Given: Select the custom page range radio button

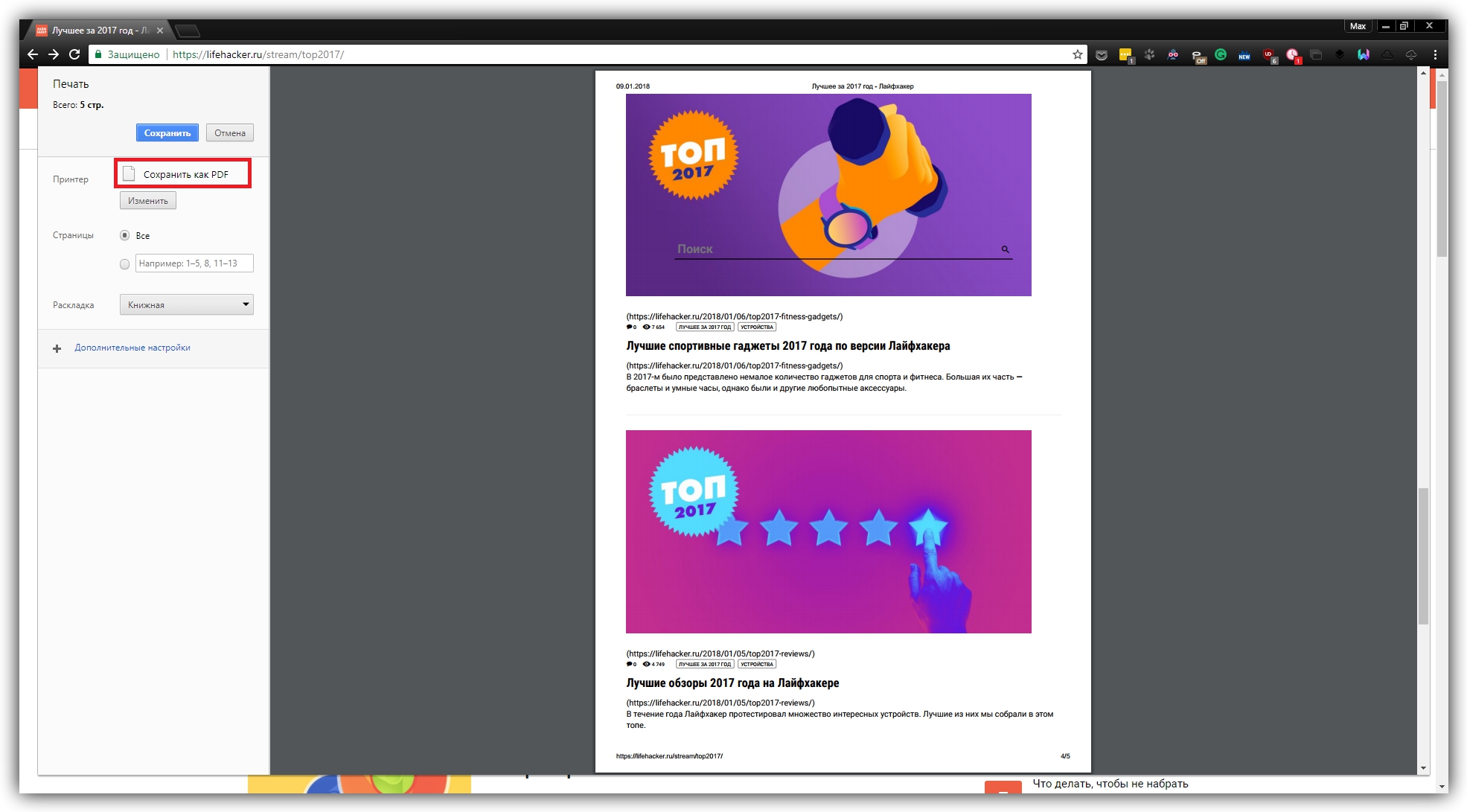Looking at the screenshot, I should click(x=124, y=263).
